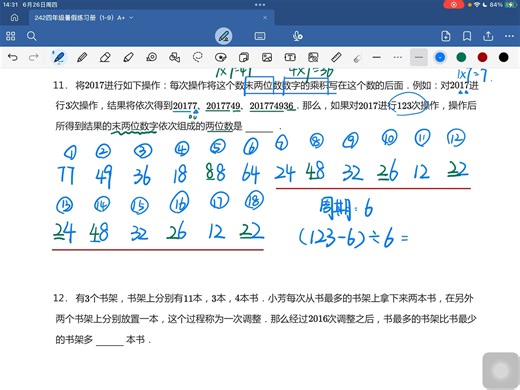Toggle the ruler tool

pyautogui.click(x=336, y=57)
